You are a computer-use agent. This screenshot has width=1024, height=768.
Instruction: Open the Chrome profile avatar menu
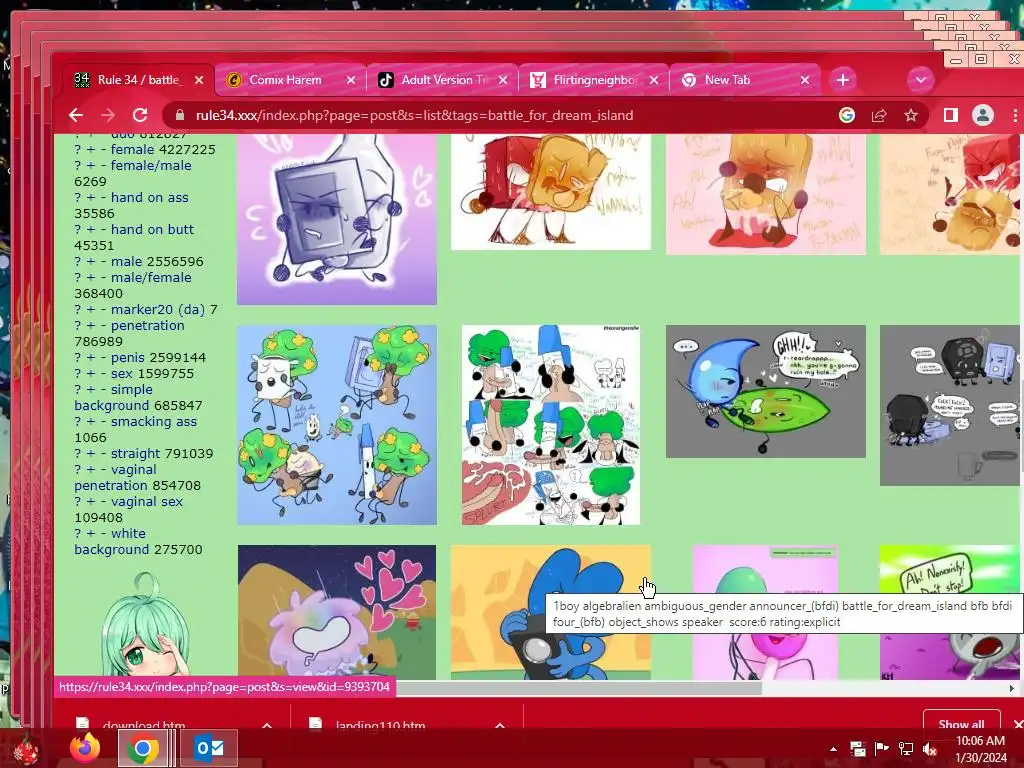coord(983,116)
